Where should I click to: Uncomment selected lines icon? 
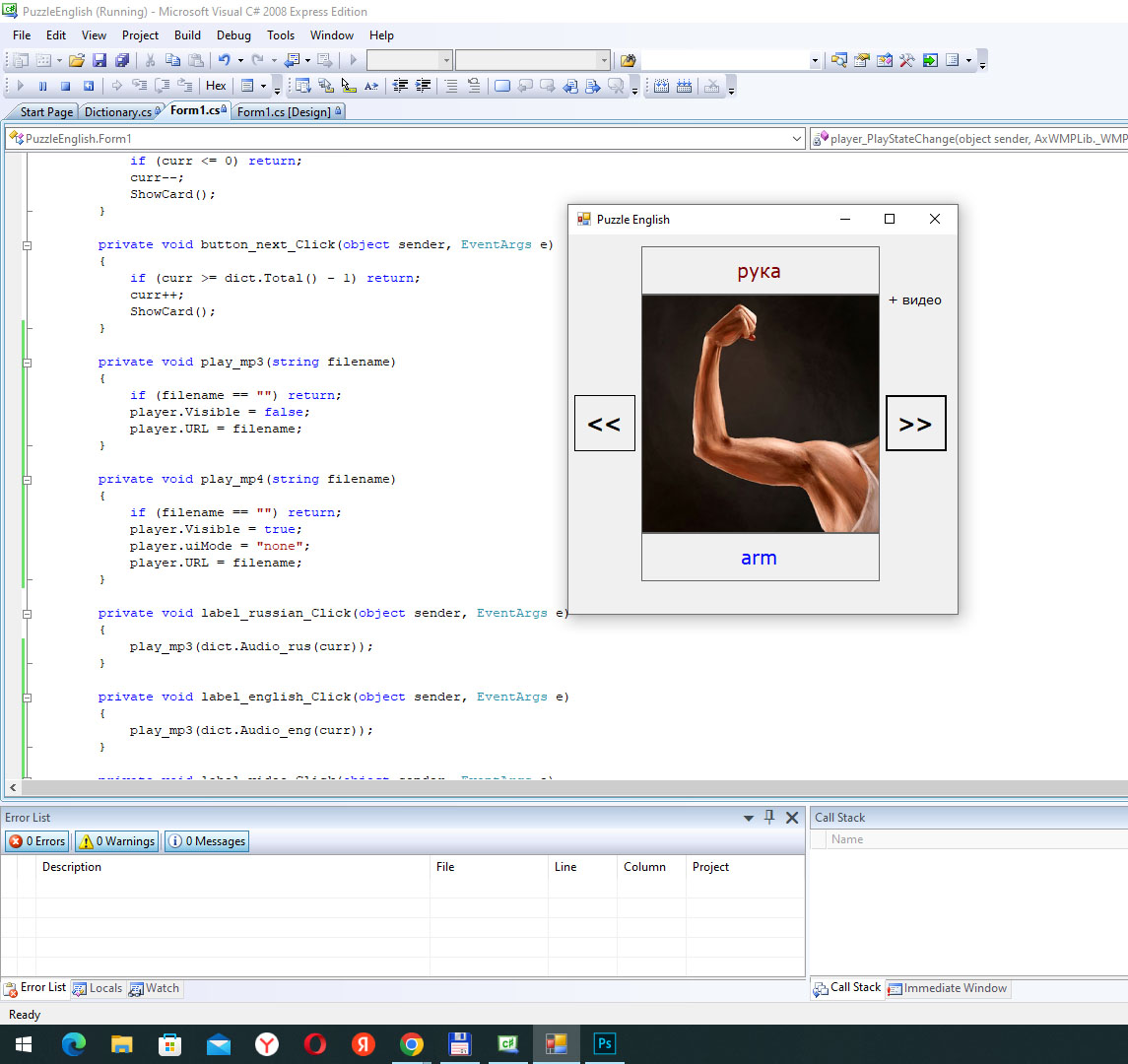[474, 86]
